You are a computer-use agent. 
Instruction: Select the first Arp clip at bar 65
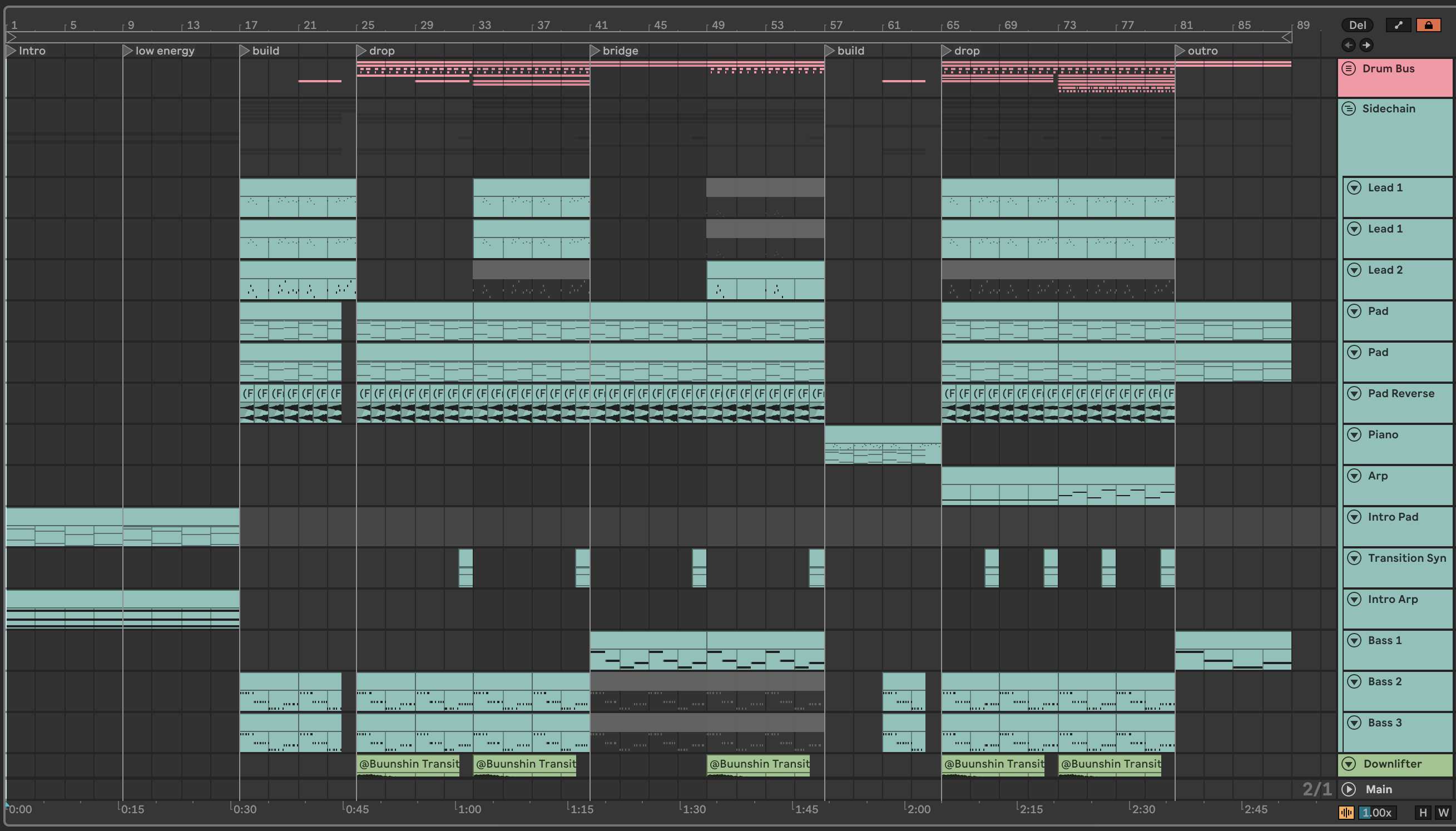tap(999, 486)
